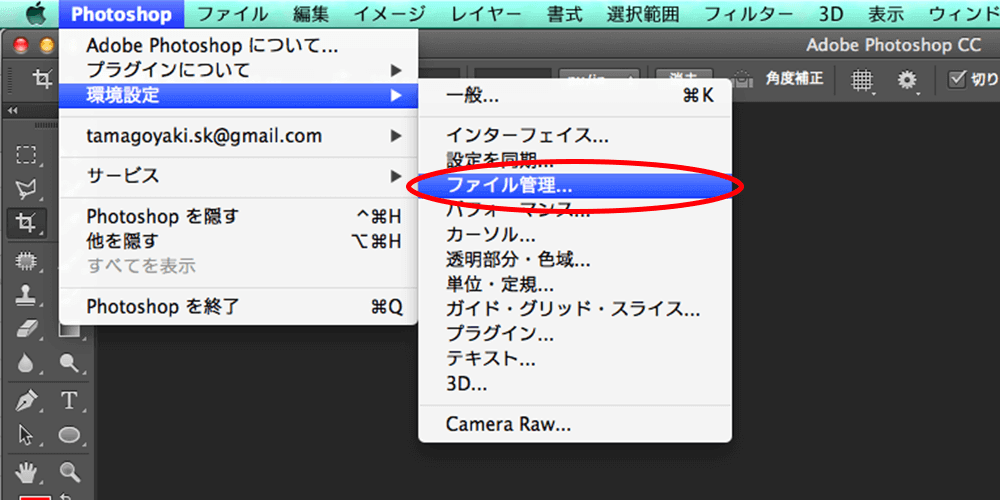This screenshot has height=500, width=1000.
Task: Select the Hand tool
Action: tap(26, 472)
